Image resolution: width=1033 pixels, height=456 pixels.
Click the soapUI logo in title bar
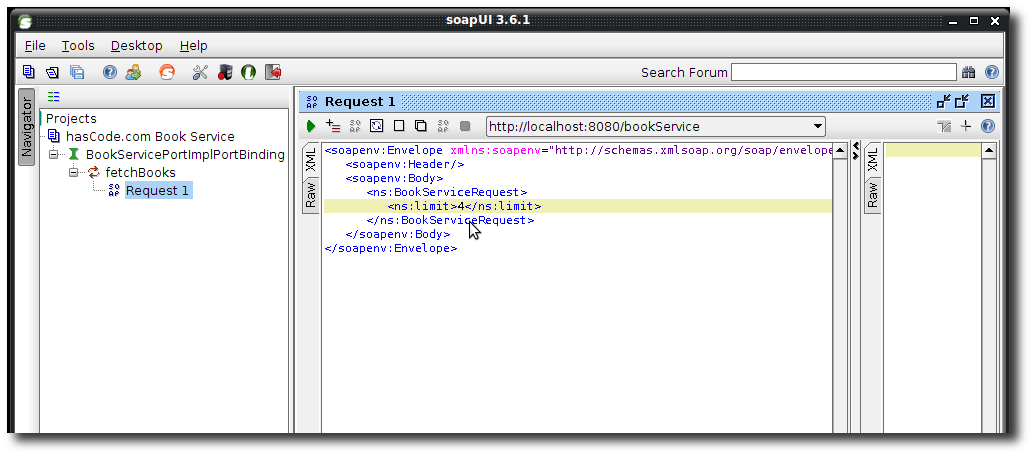25,21
